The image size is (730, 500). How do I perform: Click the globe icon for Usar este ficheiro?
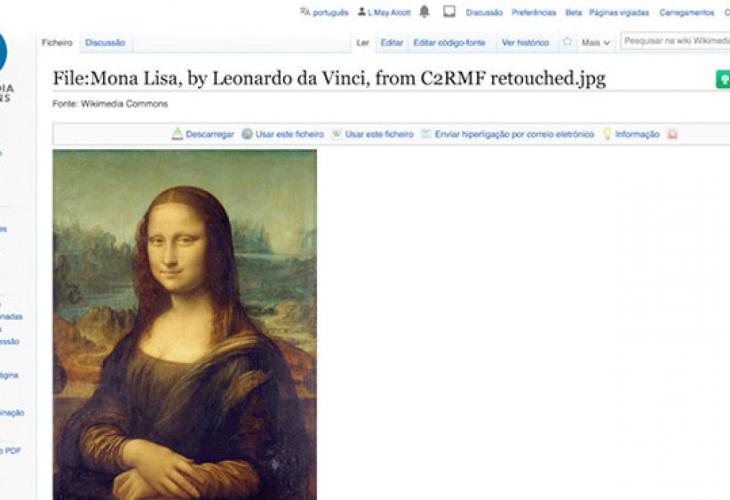click(247, 134)
